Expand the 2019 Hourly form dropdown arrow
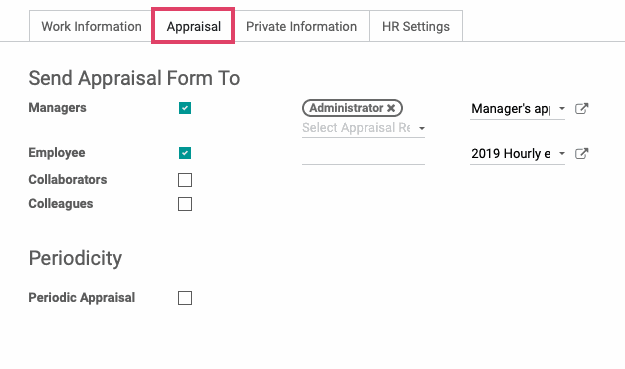This screenshot has height=369, width=625. [x=562, y=153]
